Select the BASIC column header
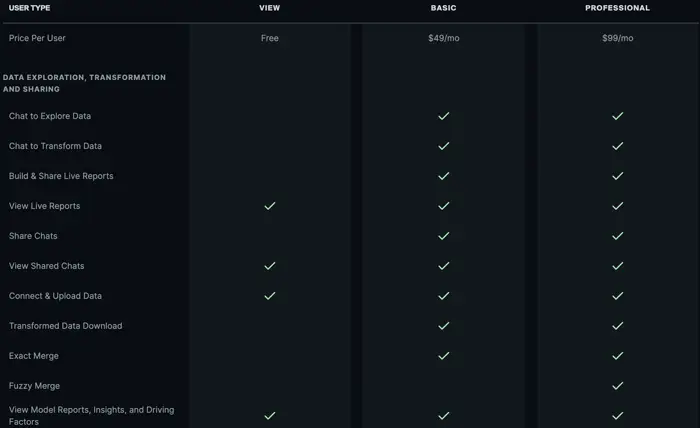700x428 pixels. (x=443, y=8)
